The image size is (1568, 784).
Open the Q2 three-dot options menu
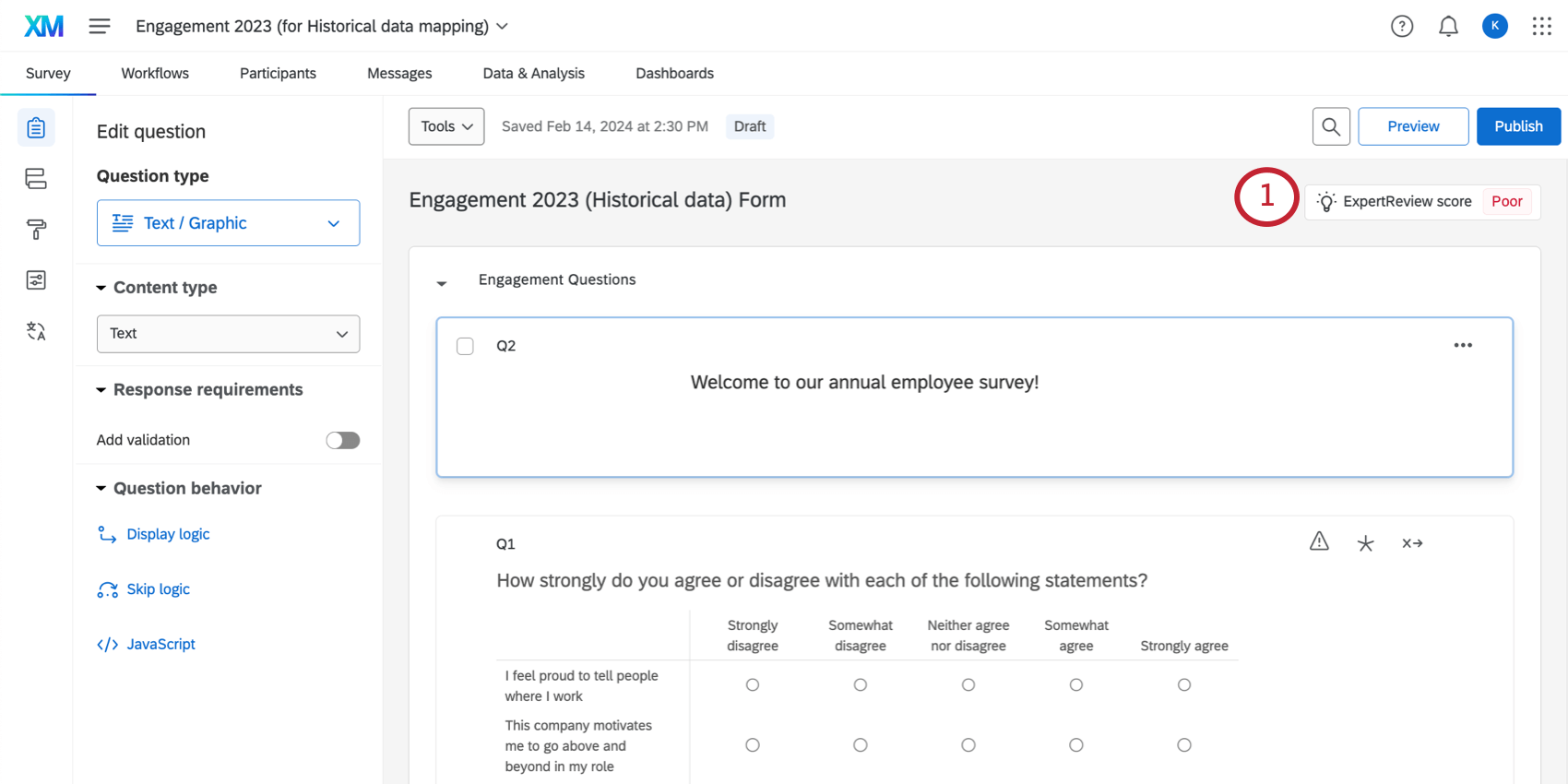coord(1462,345)
